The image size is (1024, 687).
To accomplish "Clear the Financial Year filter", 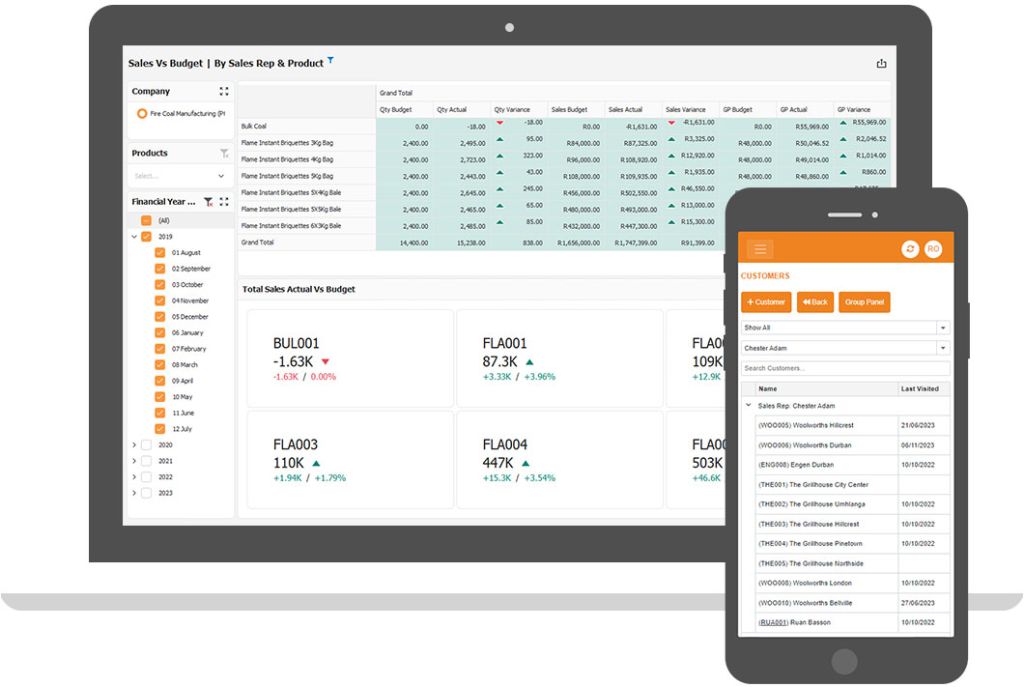I will 208,202.
